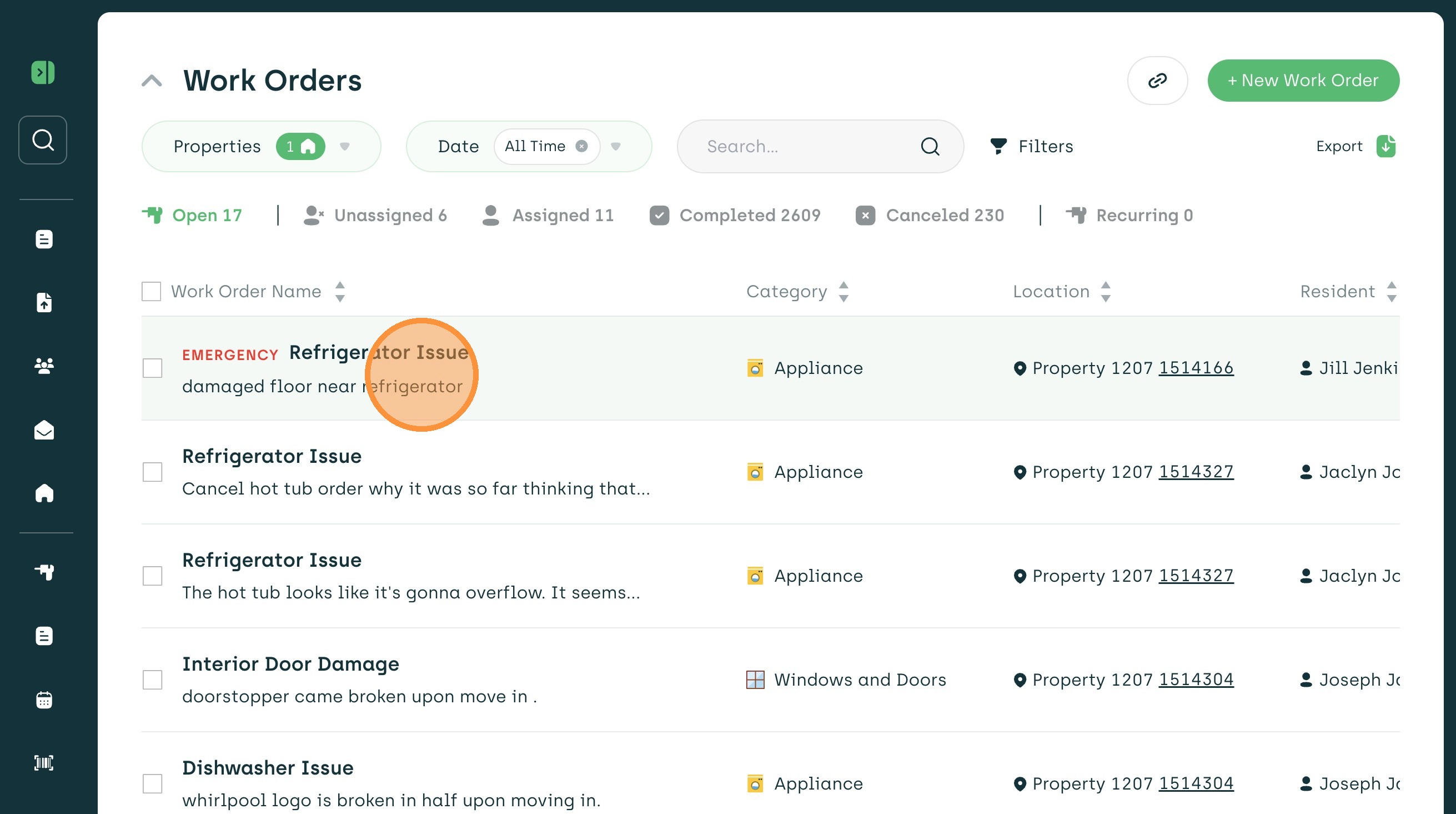
Task: Open the calendar icon in sidebar
Action: [x=43, y=700]
